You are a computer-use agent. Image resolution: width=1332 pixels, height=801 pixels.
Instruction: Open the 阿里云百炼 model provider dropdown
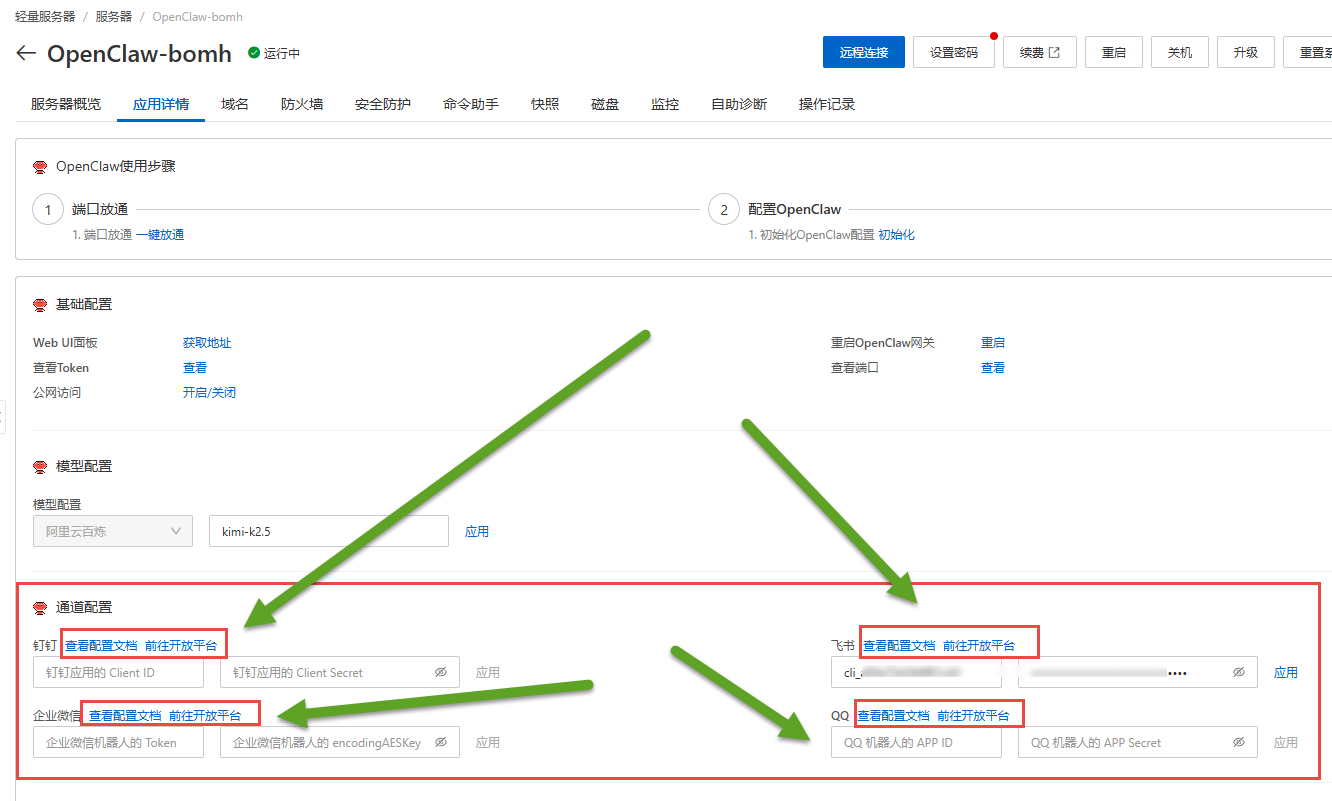pos(112,532)
